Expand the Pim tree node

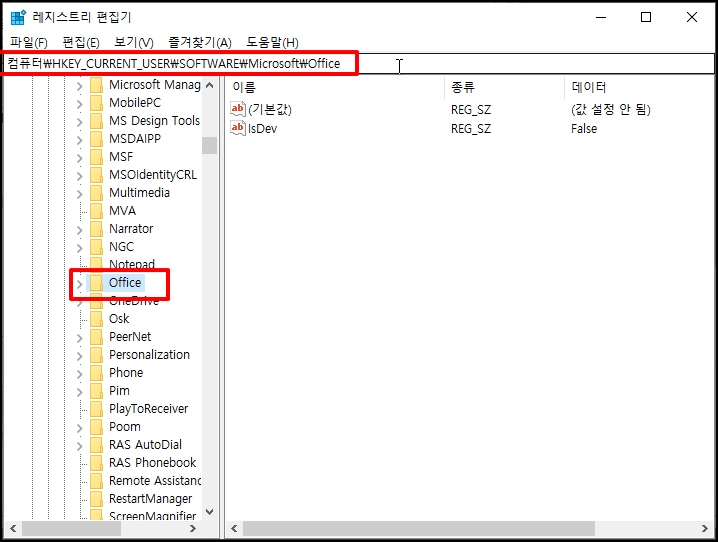pos(79,391)
